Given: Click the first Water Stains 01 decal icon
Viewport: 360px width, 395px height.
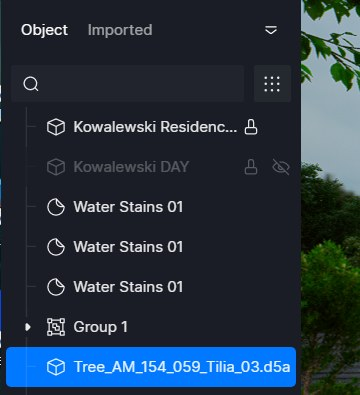Looking at the screenshot, I should pos(56,207).
